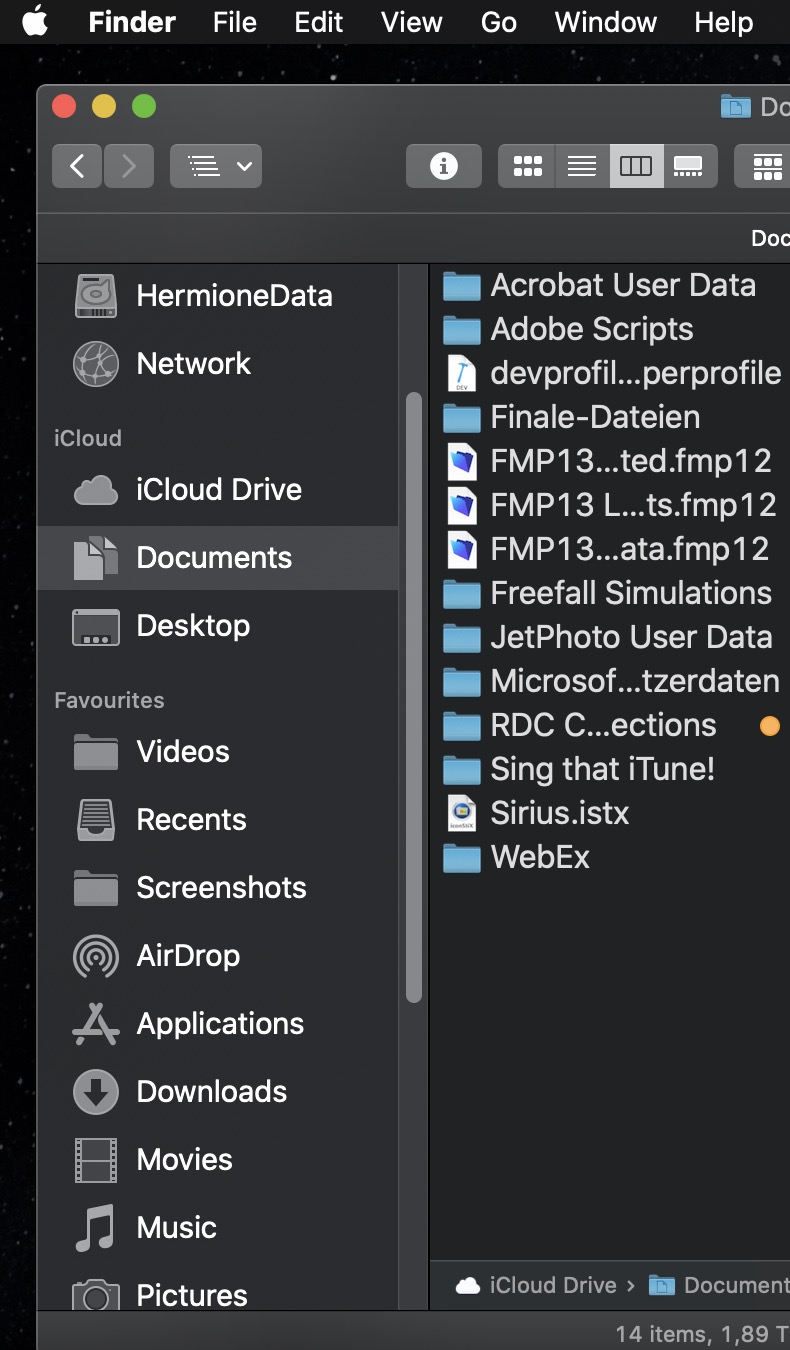Viewport: 790px width, 1350px height.
Task: Open the path dropdown in toolbar
Action: [216, 166]
